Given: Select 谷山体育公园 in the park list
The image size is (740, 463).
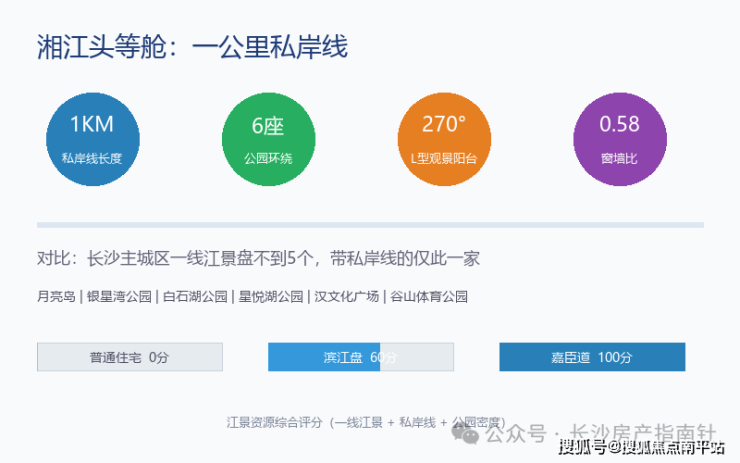Looking at the screenshot, I should click(x=429, y=296).
